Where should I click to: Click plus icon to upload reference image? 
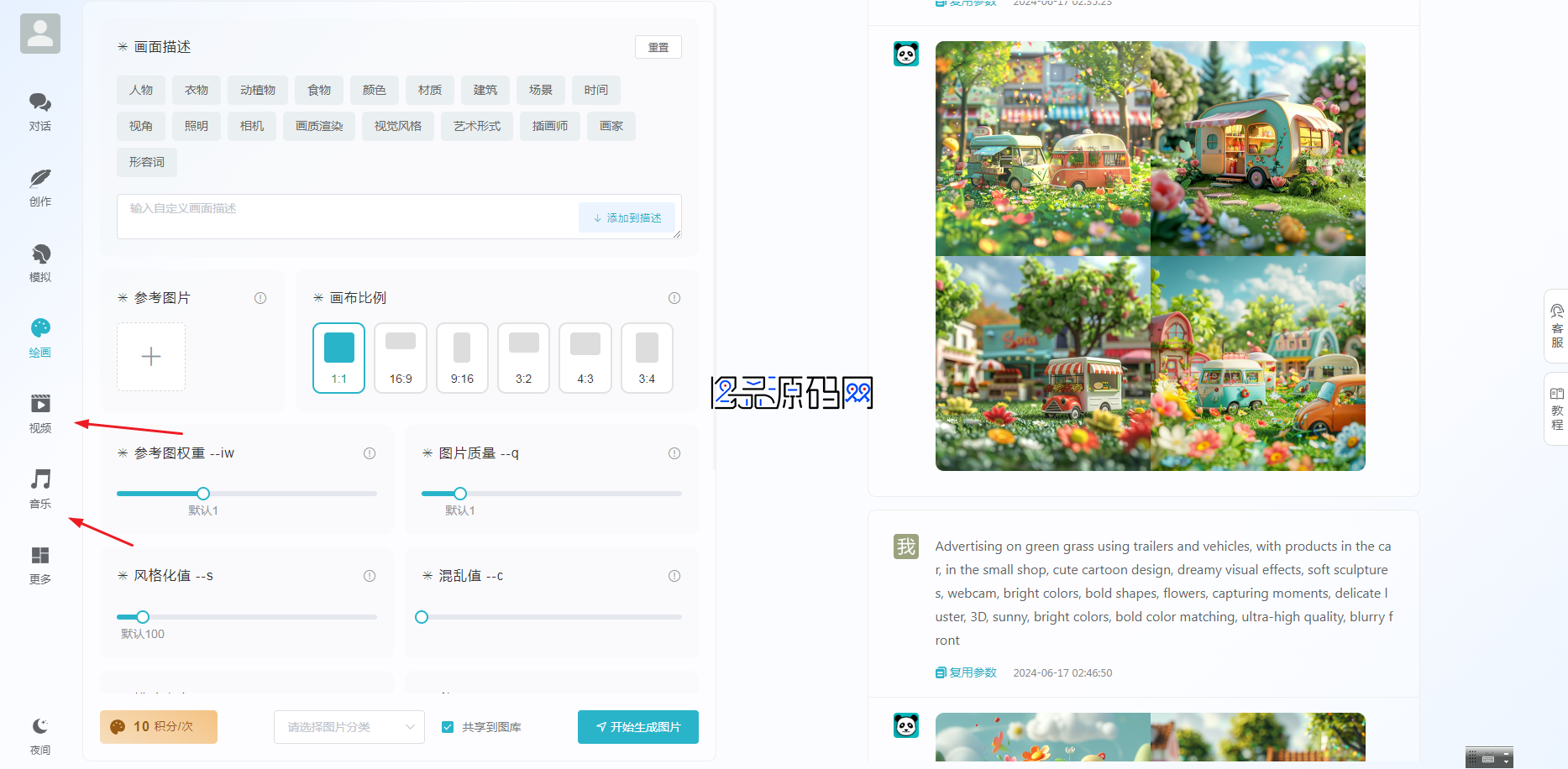tap(151, 357)
